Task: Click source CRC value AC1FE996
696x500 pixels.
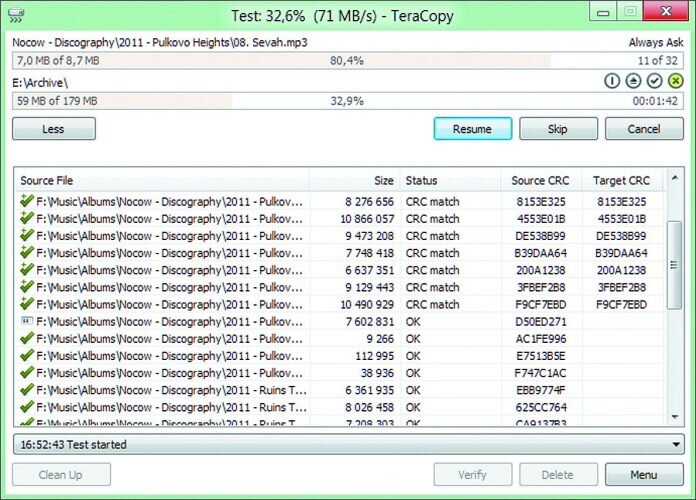Action: pyautogui.click(x=541, y=339)
